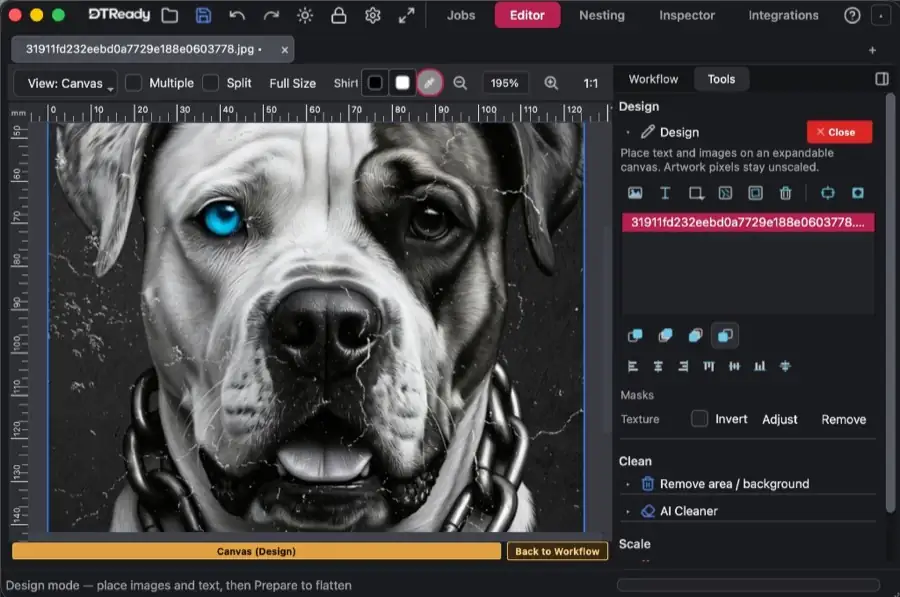Align objects to horizontal center
Viewport: 900px width, 597px height.
(x=658, y=366)
